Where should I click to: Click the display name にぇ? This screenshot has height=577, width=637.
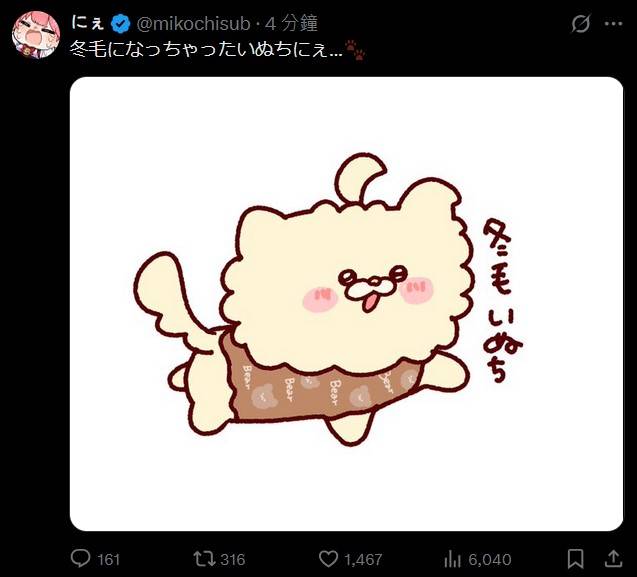(x=88, y=23)
